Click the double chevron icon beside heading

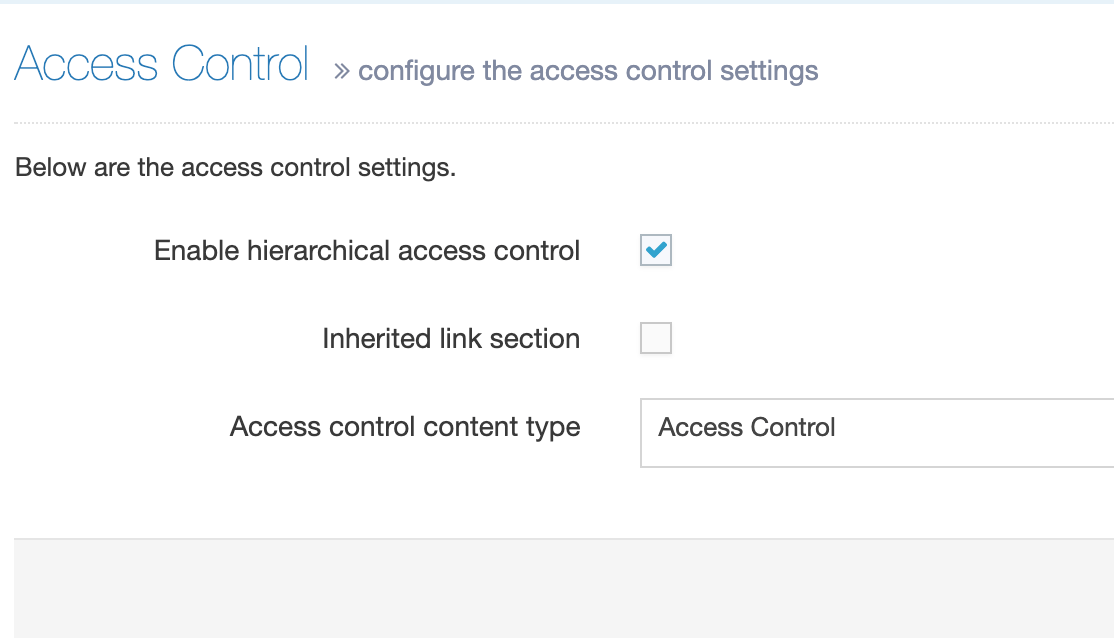pos(342,71)
